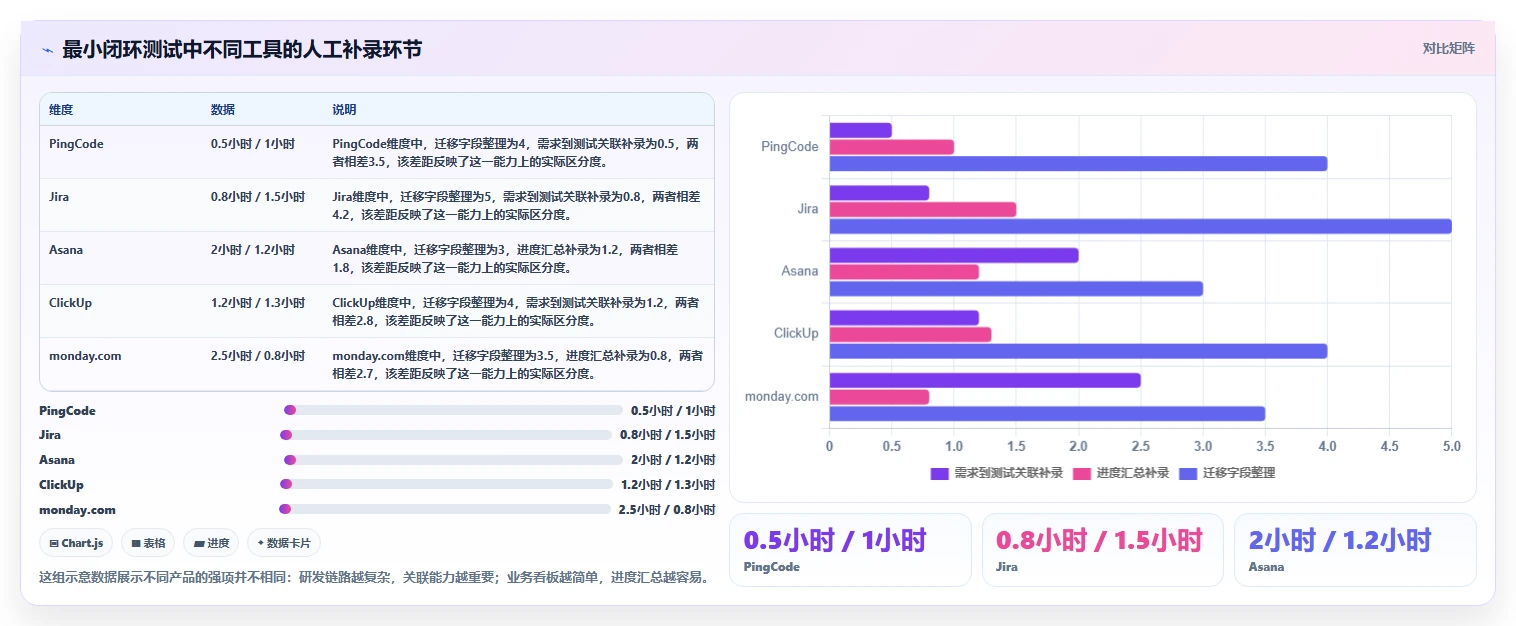The height and width of the screenshot is (626, 1516).
Task: Click the PingCode description text in table
Action: 516,152
